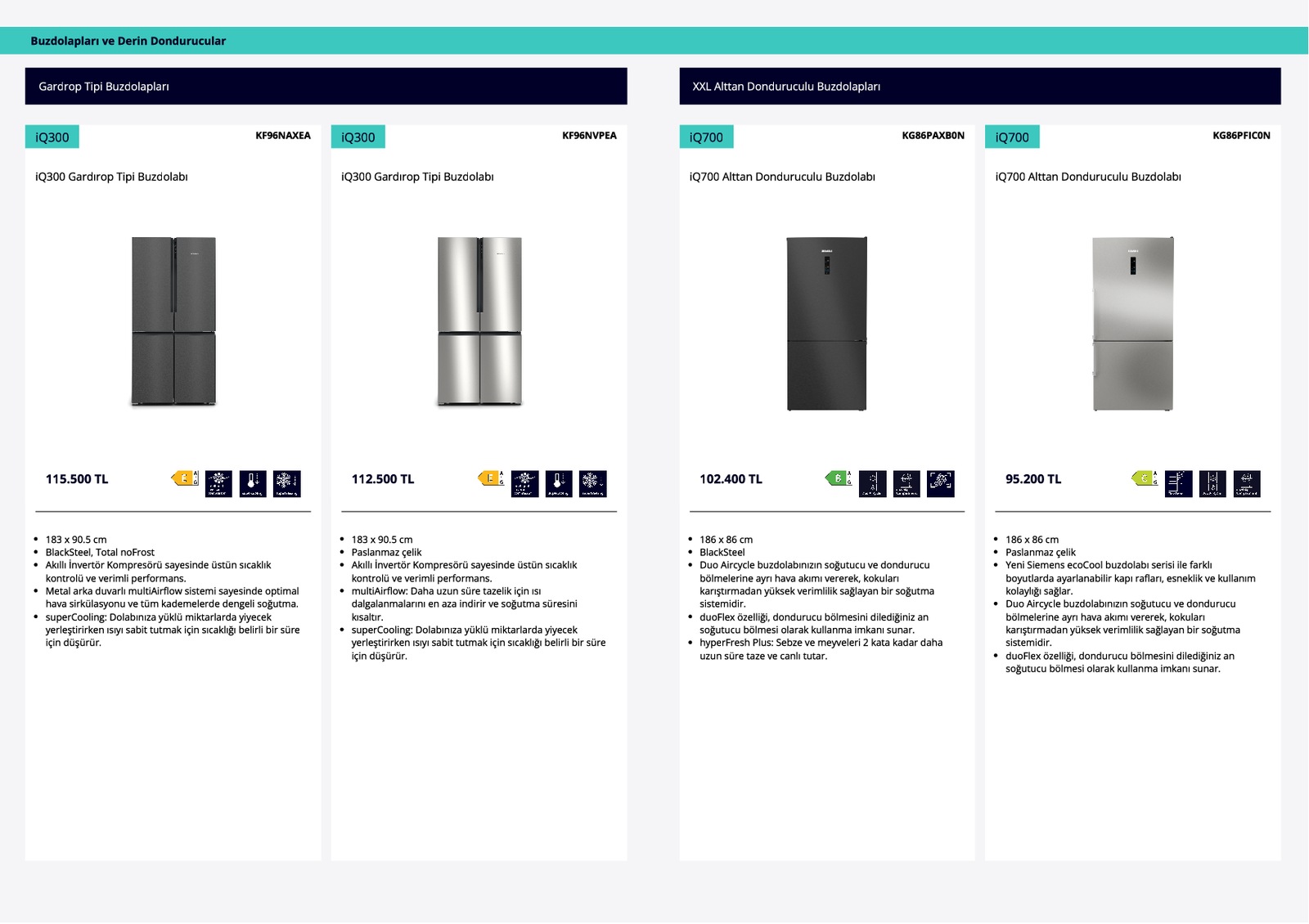Click the fan airflow icon for KF96NAXEA
1309x924 pixels.
pos(218,483)
